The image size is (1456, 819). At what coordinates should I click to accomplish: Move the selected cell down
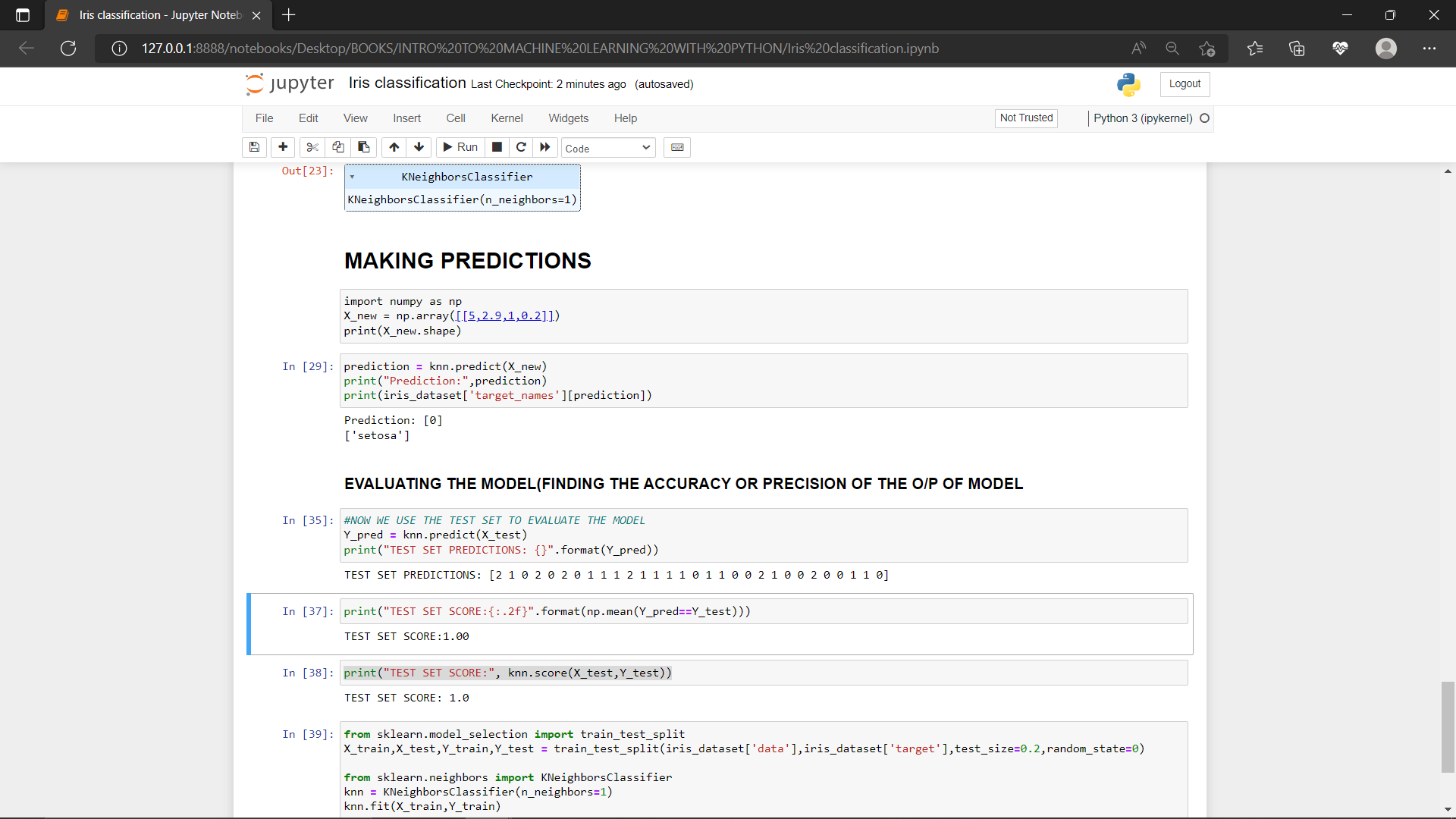point(419,147)
